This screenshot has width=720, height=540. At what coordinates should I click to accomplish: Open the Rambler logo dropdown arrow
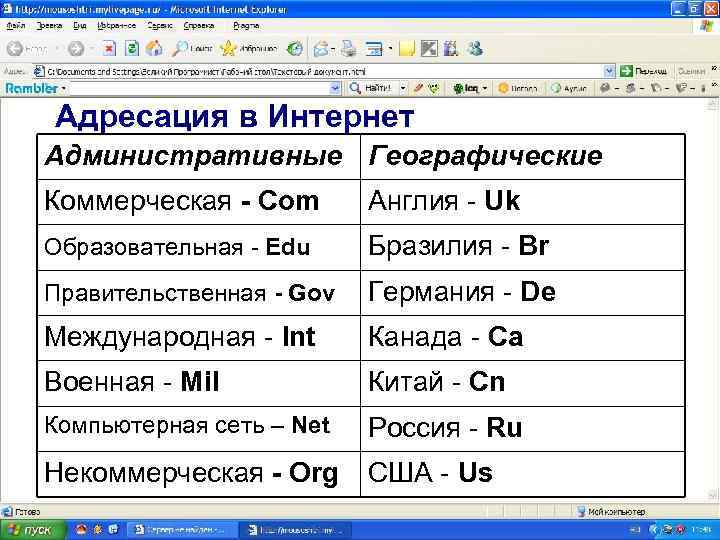tap(64, 88)
